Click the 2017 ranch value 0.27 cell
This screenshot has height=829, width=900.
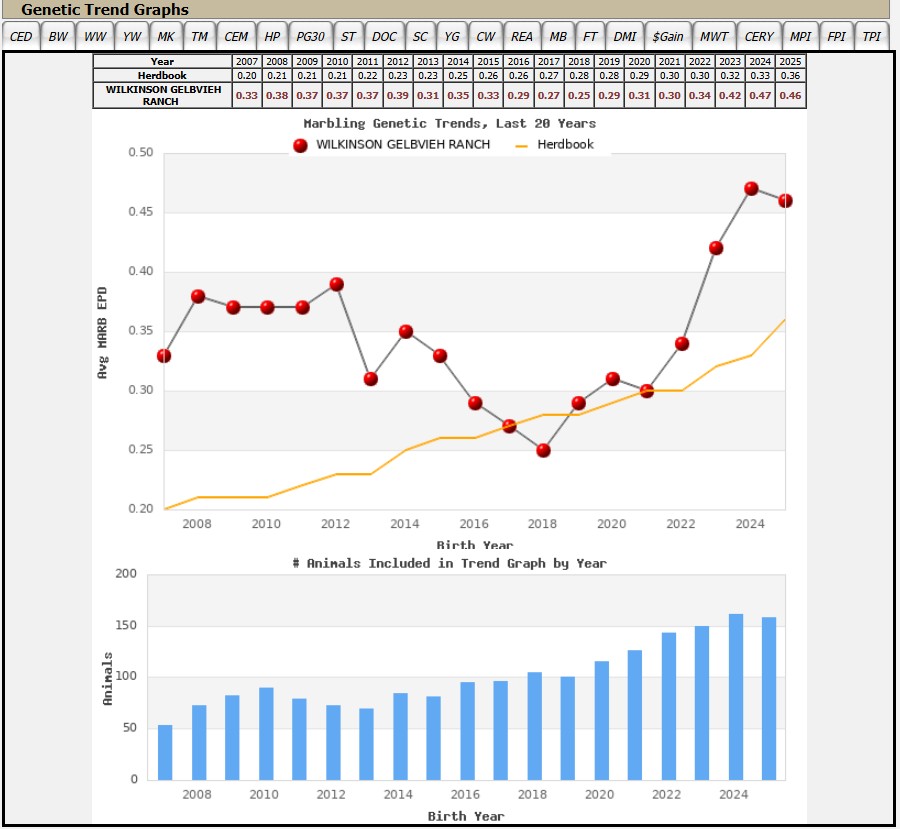[549, 95]
